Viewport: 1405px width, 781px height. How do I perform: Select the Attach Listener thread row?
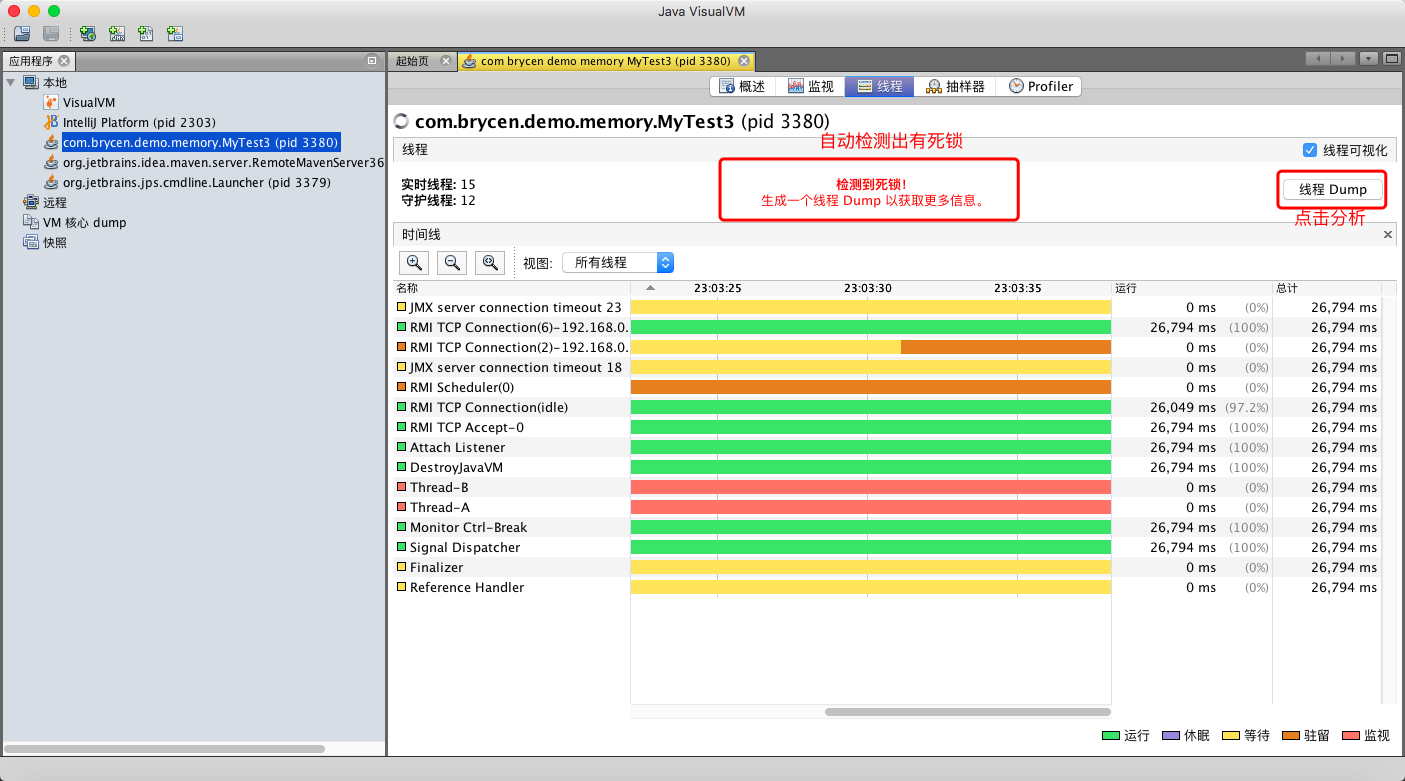[887, 447]
